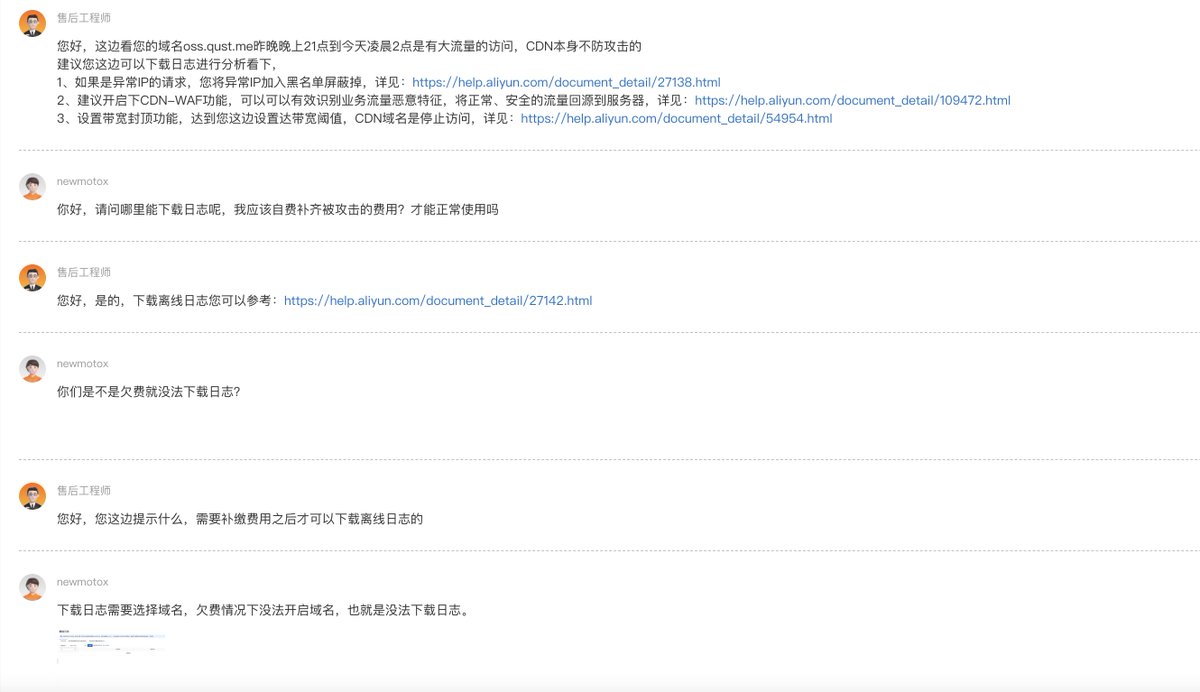
Task: Click message 您好，您这边提示什么，需要补缴费用
Action: tap(240, 518)
